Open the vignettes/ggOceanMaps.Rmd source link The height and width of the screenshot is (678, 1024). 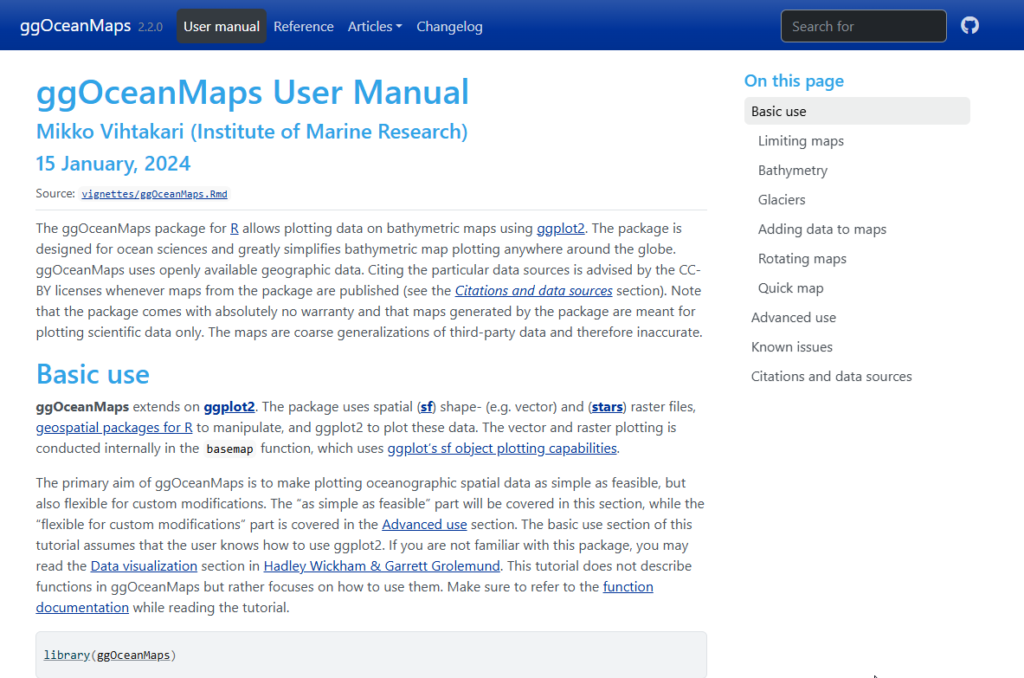[x=160, y=194]
